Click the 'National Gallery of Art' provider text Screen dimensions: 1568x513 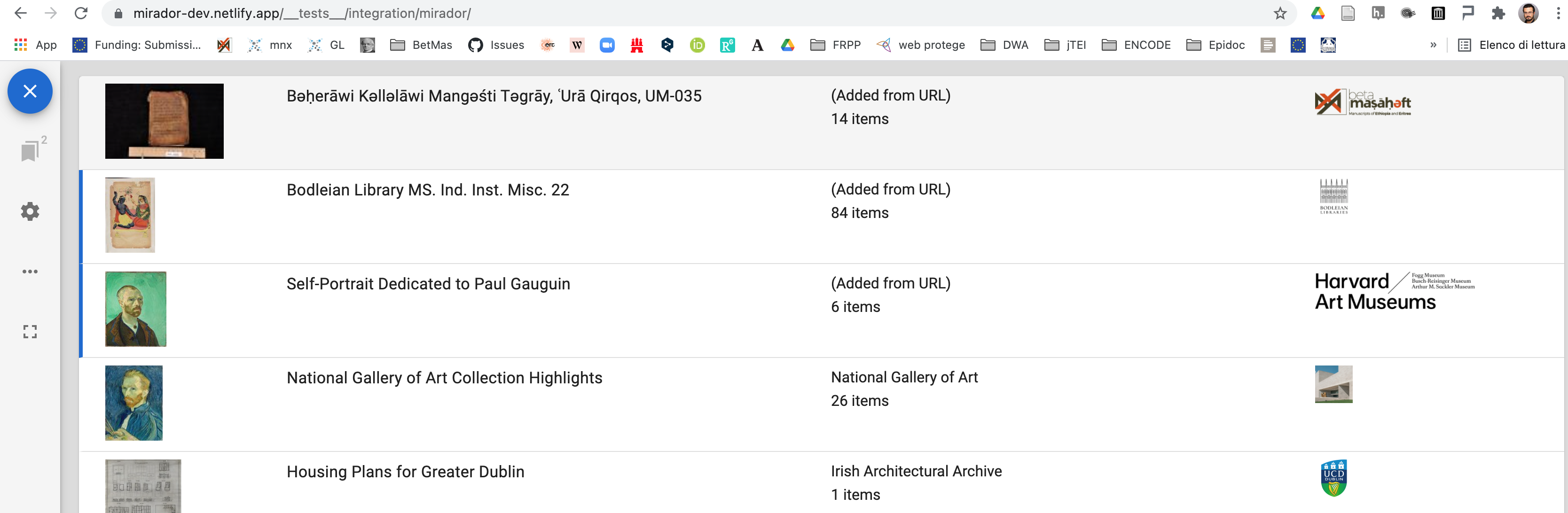pyautogui.click(x=904, y=378)
